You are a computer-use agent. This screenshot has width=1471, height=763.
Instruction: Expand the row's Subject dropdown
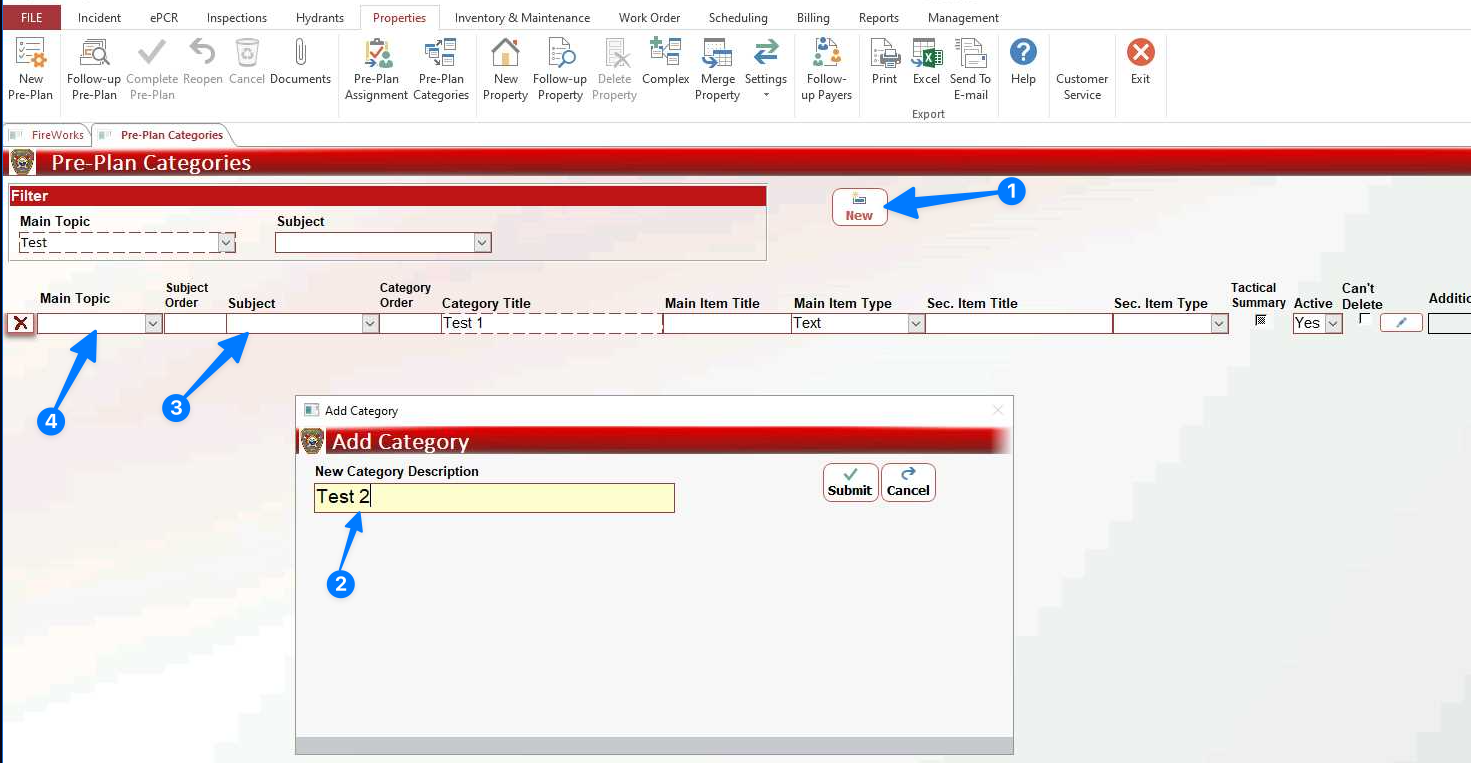click(370, 323)
